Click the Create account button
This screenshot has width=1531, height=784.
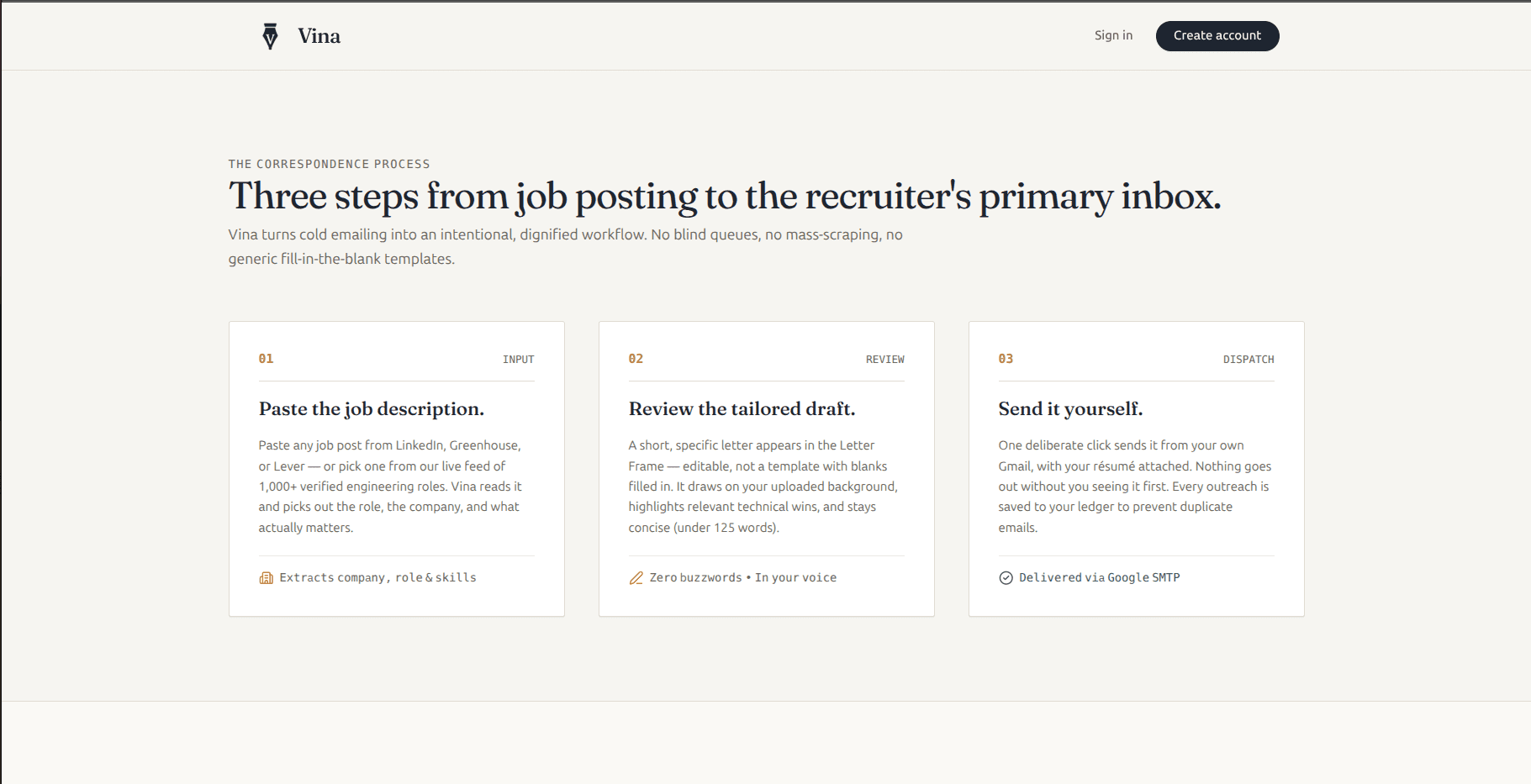click(1217, 36)
